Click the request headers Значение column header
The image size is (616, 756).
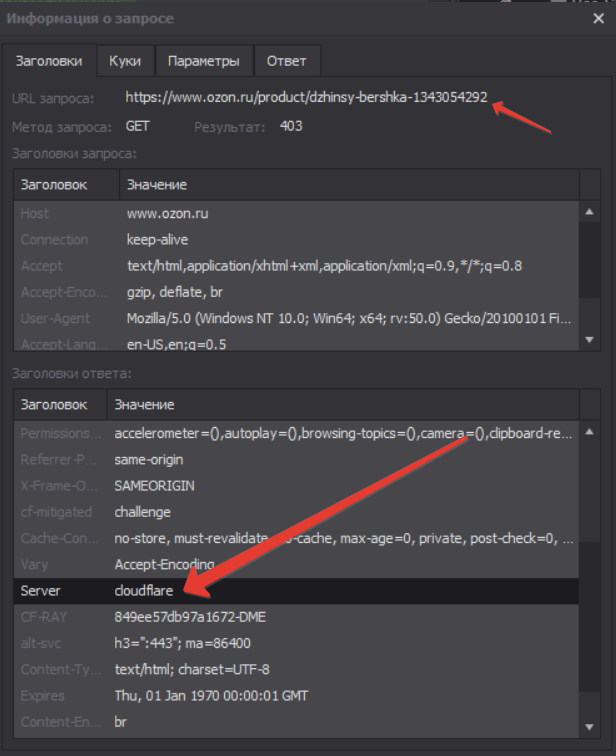click(349, 185)
